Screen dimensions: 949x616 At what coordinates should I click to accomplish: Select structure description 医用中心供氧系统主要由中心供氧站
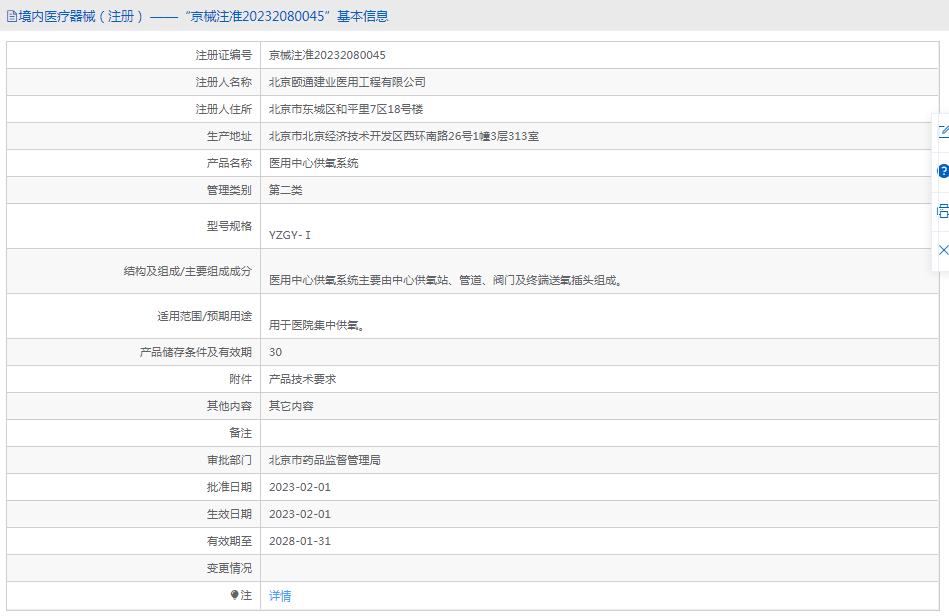click(446, 280)
